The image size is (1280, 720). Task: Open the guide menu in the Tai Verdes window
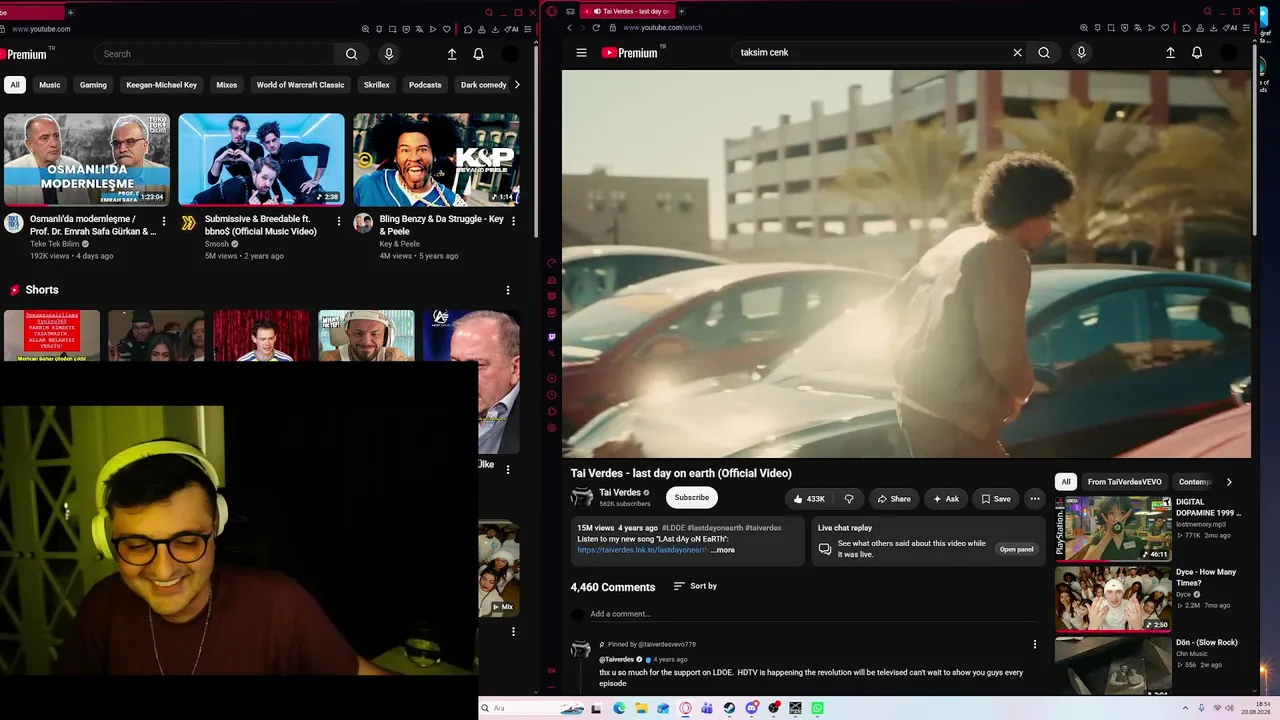click(581, 53)
